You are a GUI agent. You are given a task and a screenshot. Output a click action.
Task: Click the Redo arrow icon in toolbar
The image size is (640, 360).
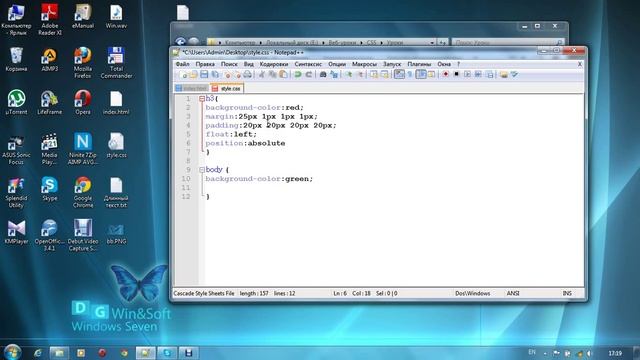309,74
